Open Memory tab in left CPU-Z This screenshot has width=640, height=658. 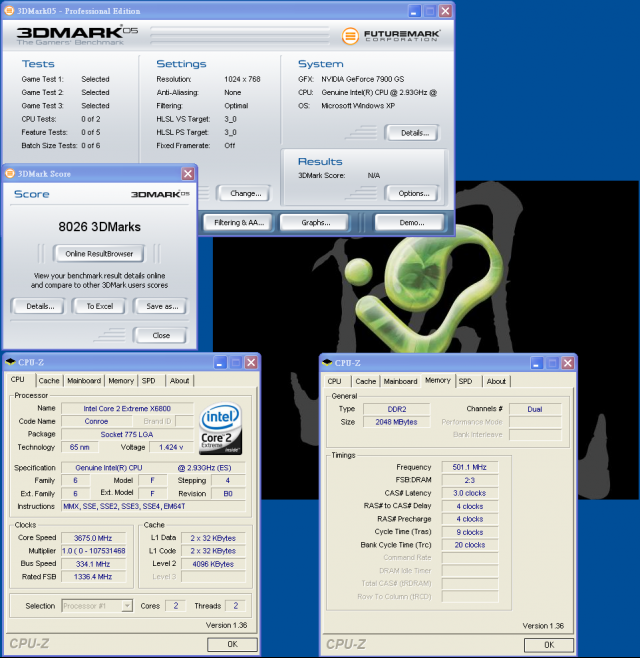[x=121, y=381]
